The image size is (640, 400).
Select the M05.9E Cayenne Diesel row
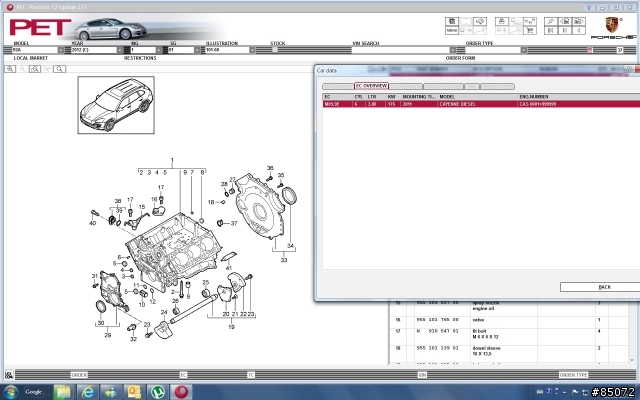coord(481,104)
